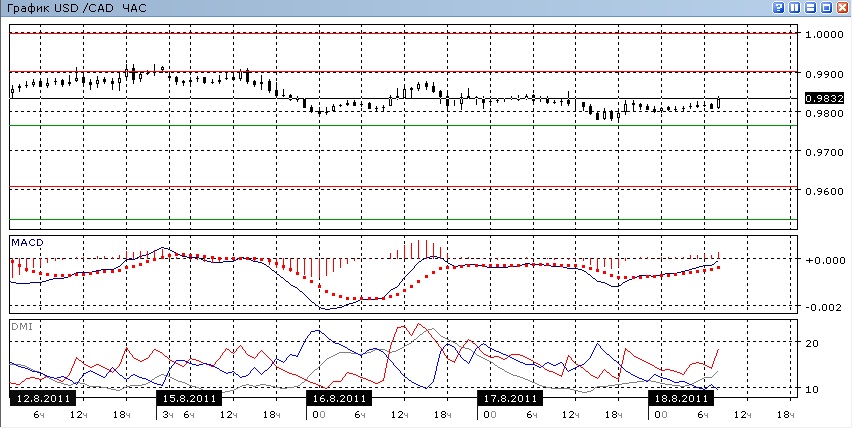Select the 18.8.2011 date marker
The image size is (852, 428).
coord(681,398)
